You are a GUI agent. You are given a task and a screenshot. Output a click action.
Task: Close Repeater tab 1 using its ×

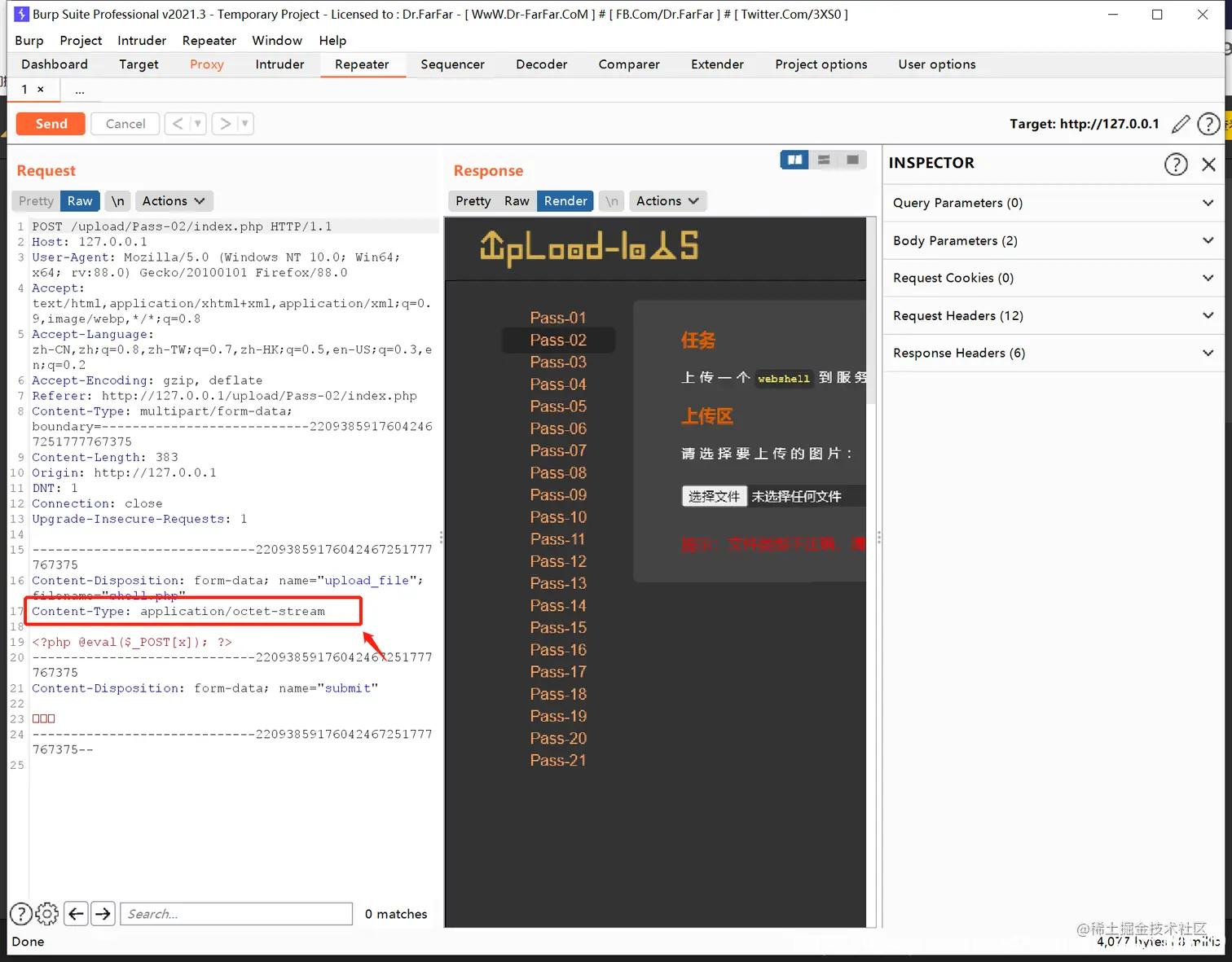[41, 90]
